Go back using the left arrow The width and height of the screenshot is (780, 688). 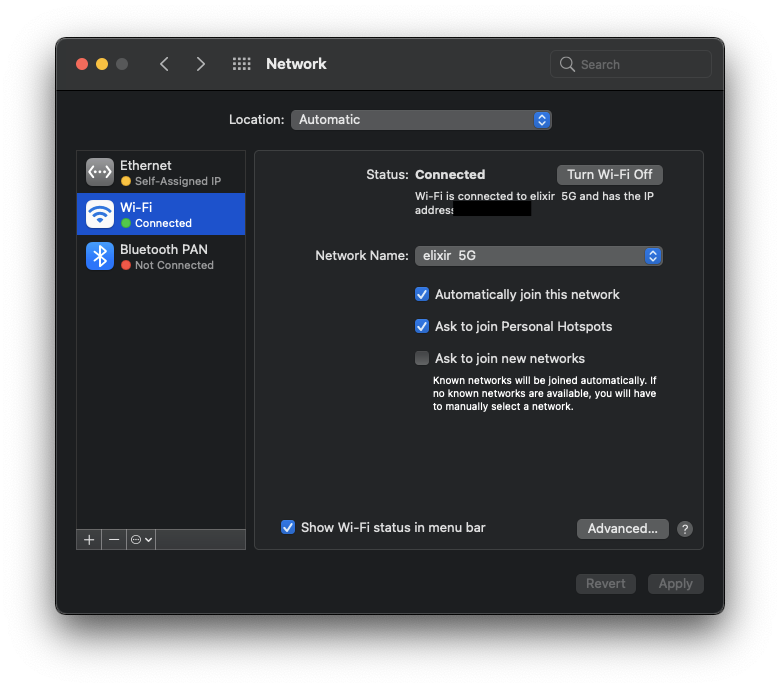click(x=164, y=64)
